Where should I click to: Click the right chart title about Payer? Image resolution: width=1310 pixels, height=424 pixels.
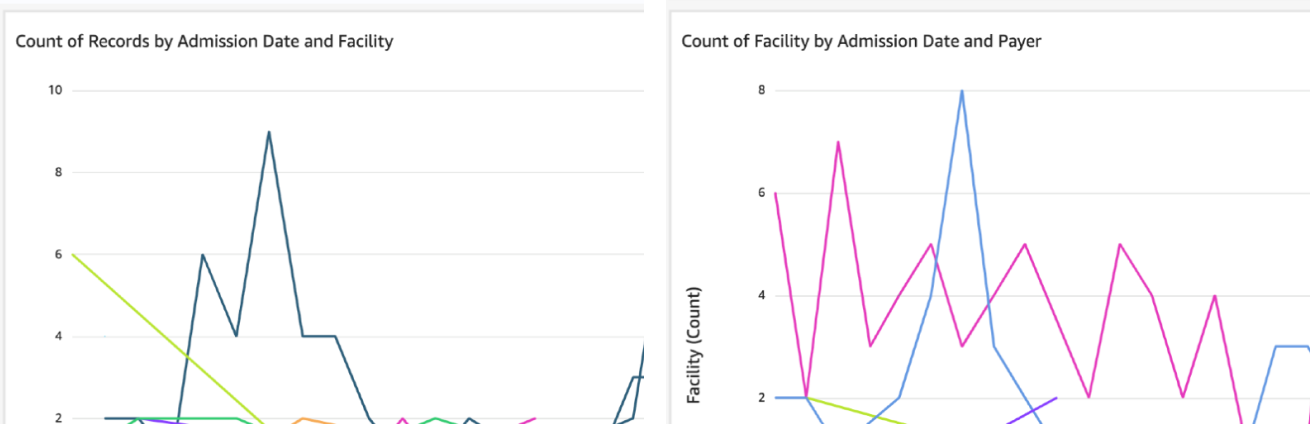tap(862, 42)
